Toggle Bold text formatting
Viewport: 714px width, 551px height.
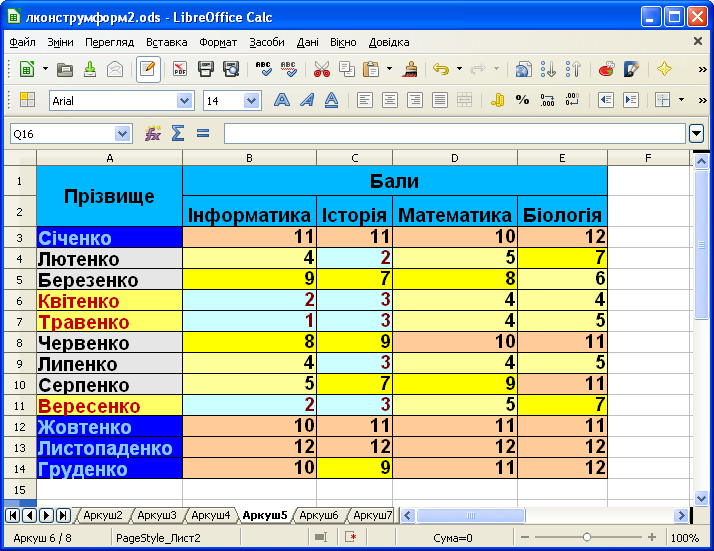coord(282,100)
